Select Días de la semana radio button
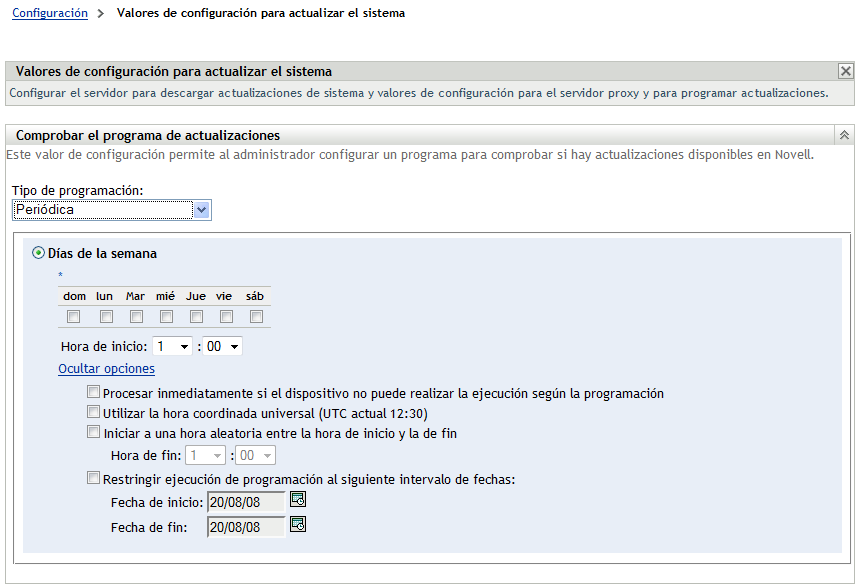Viewport: 861px width, 588px height. click(38, 253)
